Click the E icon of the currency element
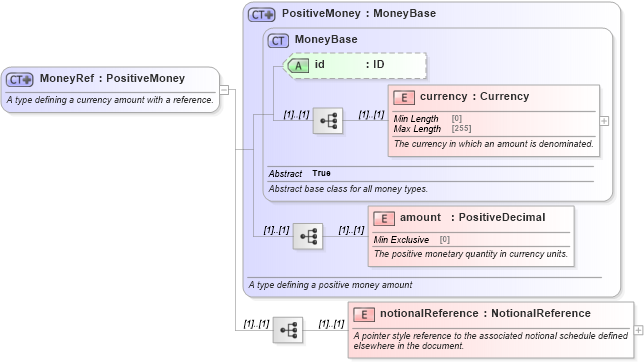 tap(404, 97)
